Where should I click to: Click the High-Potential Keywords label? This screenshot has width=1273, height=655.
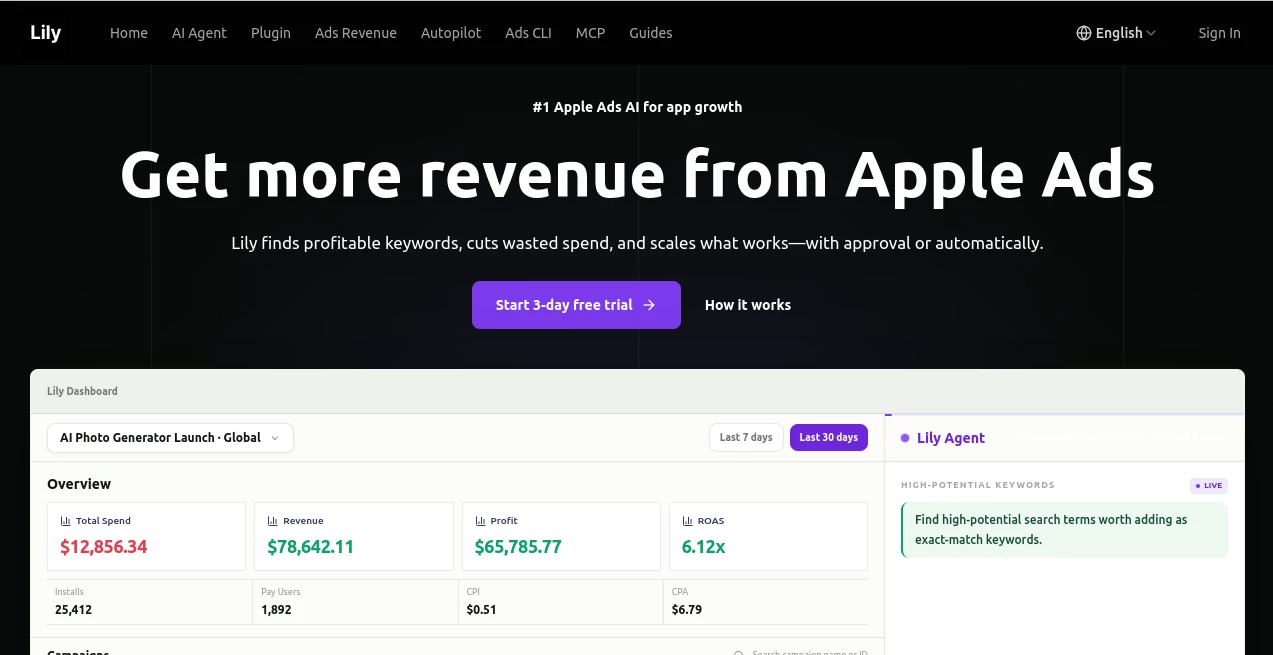pos(978,485)
